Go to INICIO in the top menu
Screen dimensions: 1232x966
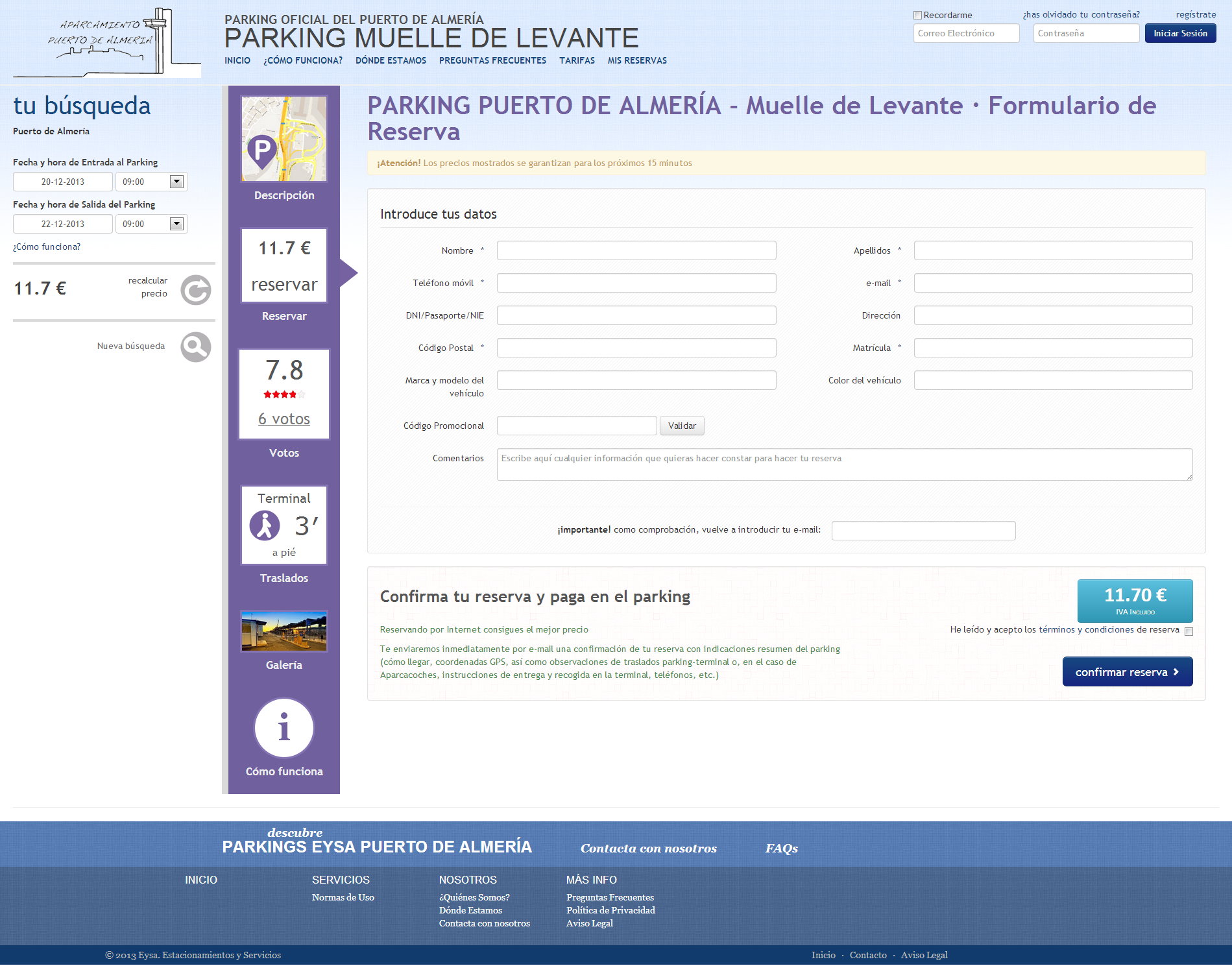[x=237, y=60]
